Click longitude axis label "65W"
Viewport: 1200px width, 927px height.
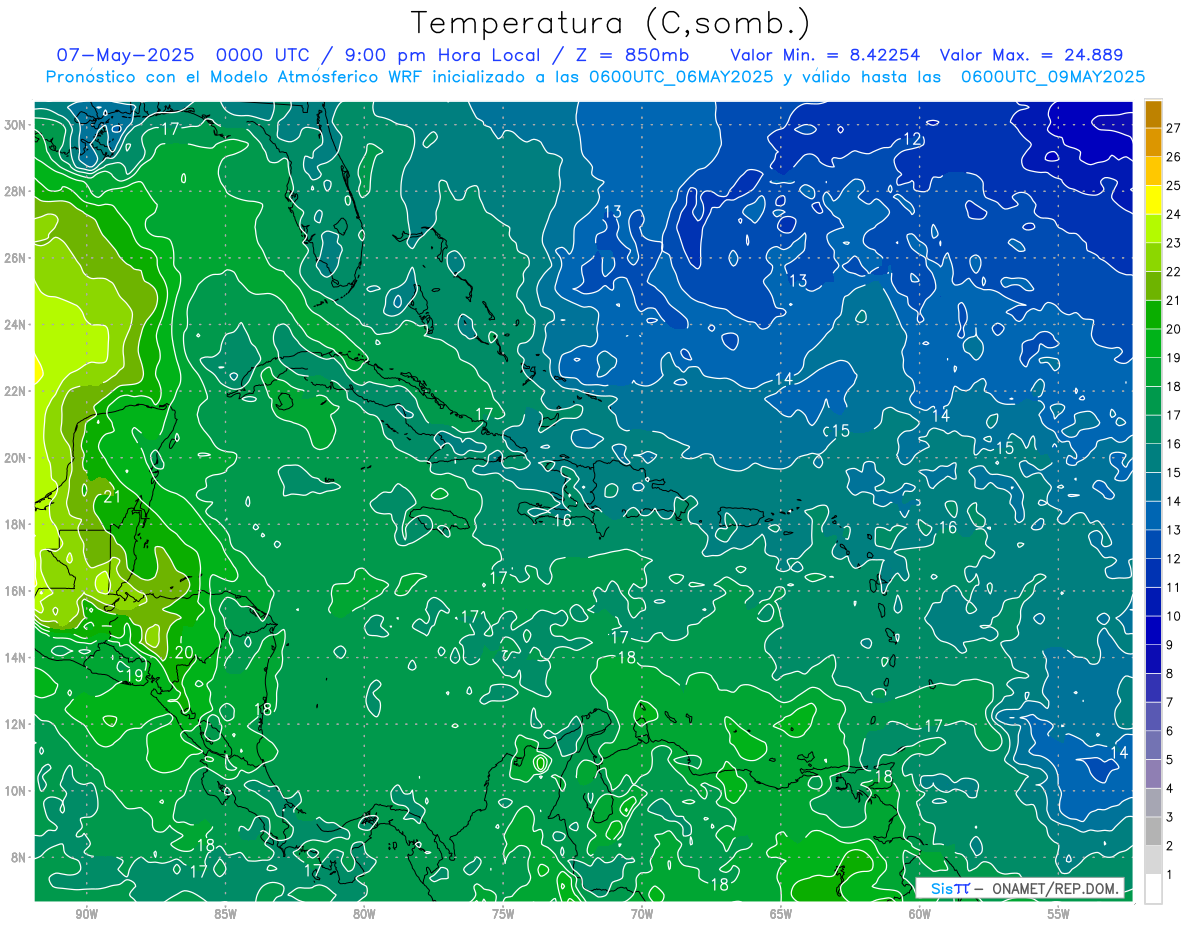[x=781, y=914]
